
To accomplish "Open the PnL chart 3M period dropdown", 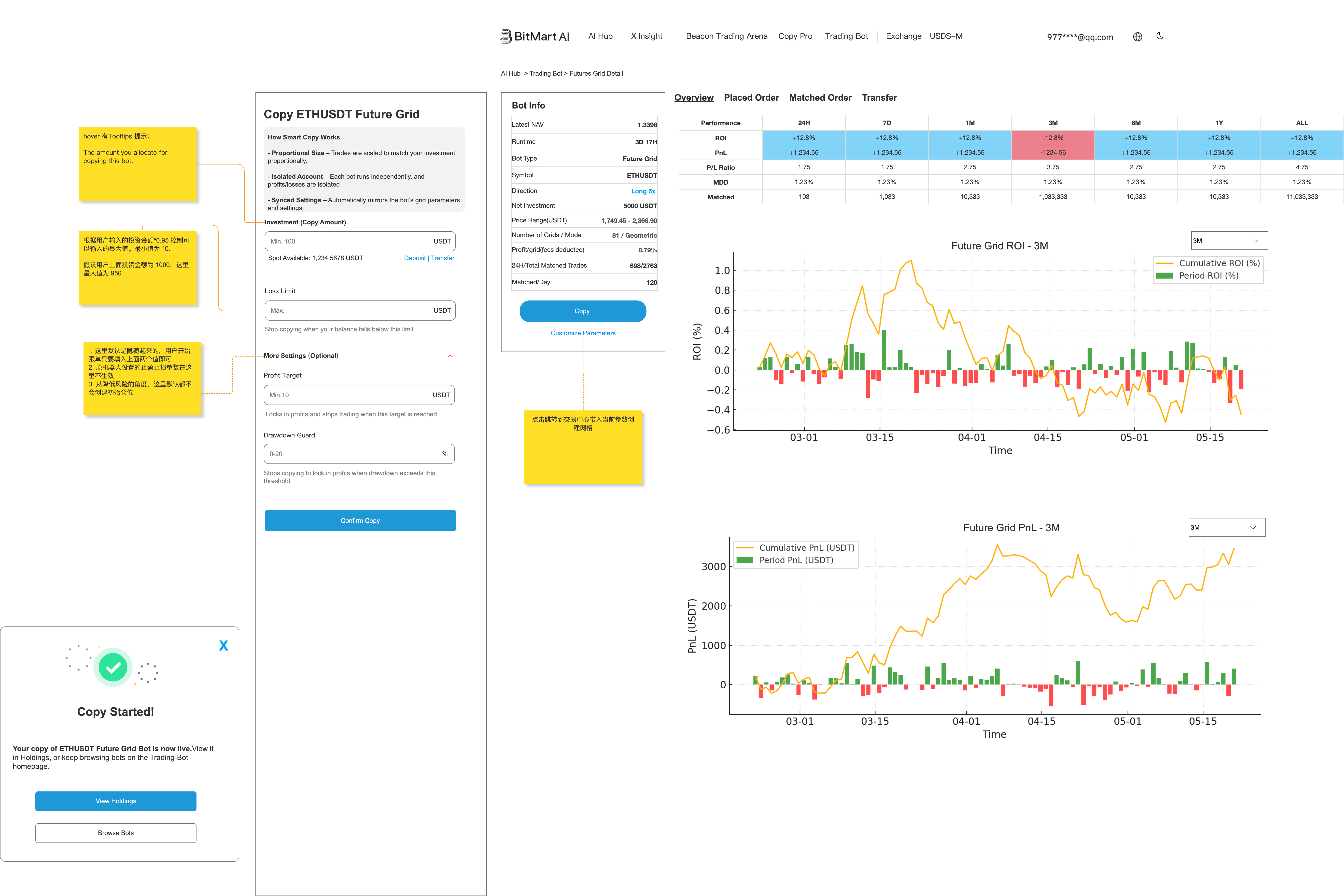I will 1227,528.
